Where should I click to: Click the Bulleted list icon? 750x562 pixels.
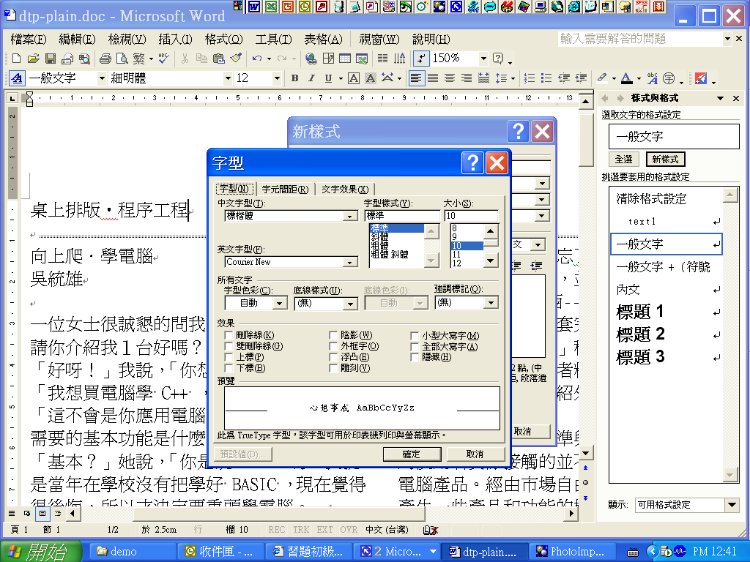pos(546,78)
